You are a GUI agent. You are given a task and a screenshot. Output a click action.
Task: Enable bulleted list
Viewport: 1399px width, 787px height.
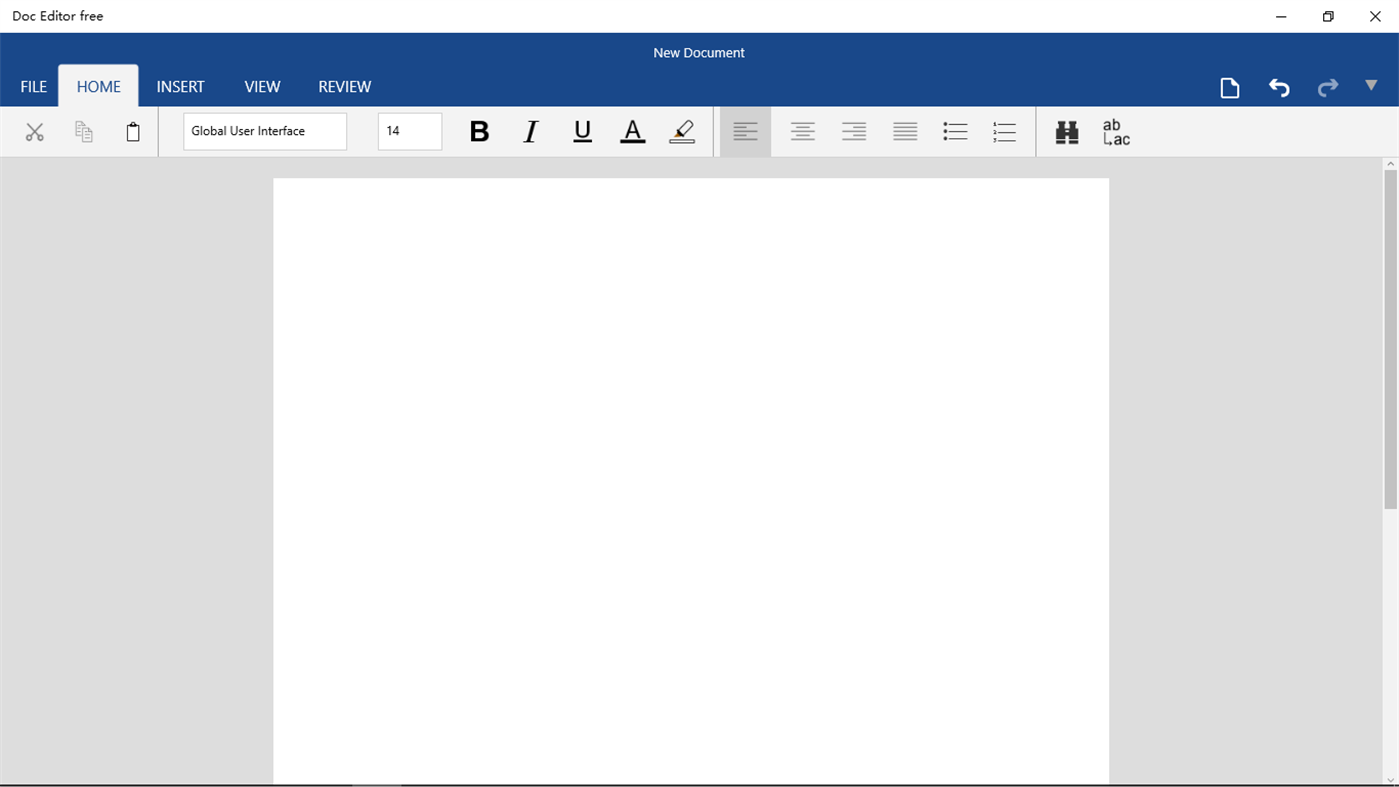[x=954, y=131]
